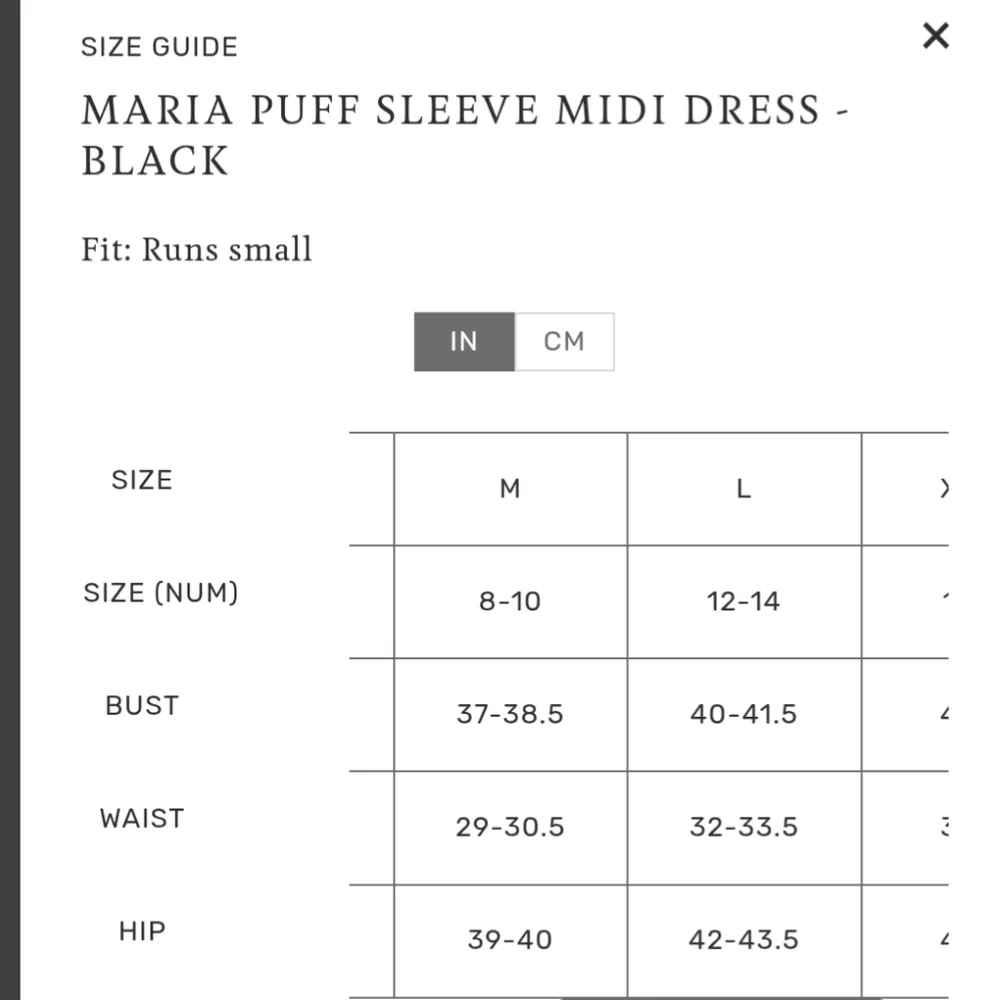This screenshot has height=1000, width=1000.
Task: Select the M size column header
Action: [510, 489]
